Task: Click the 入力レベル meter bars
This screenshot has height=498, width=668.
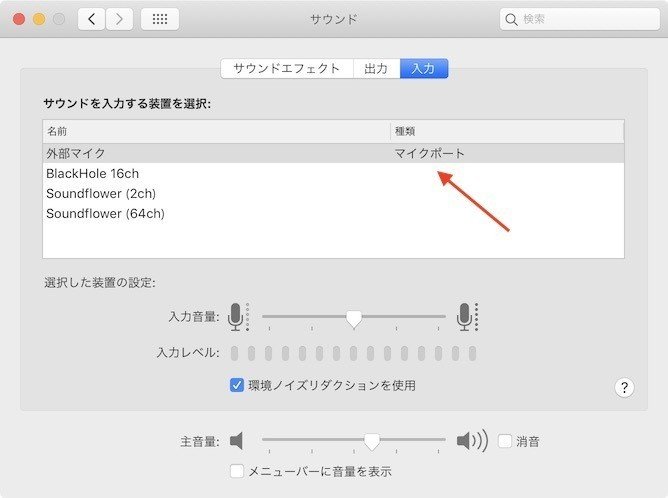Action: pyautogui.click(x=353, y=353)
